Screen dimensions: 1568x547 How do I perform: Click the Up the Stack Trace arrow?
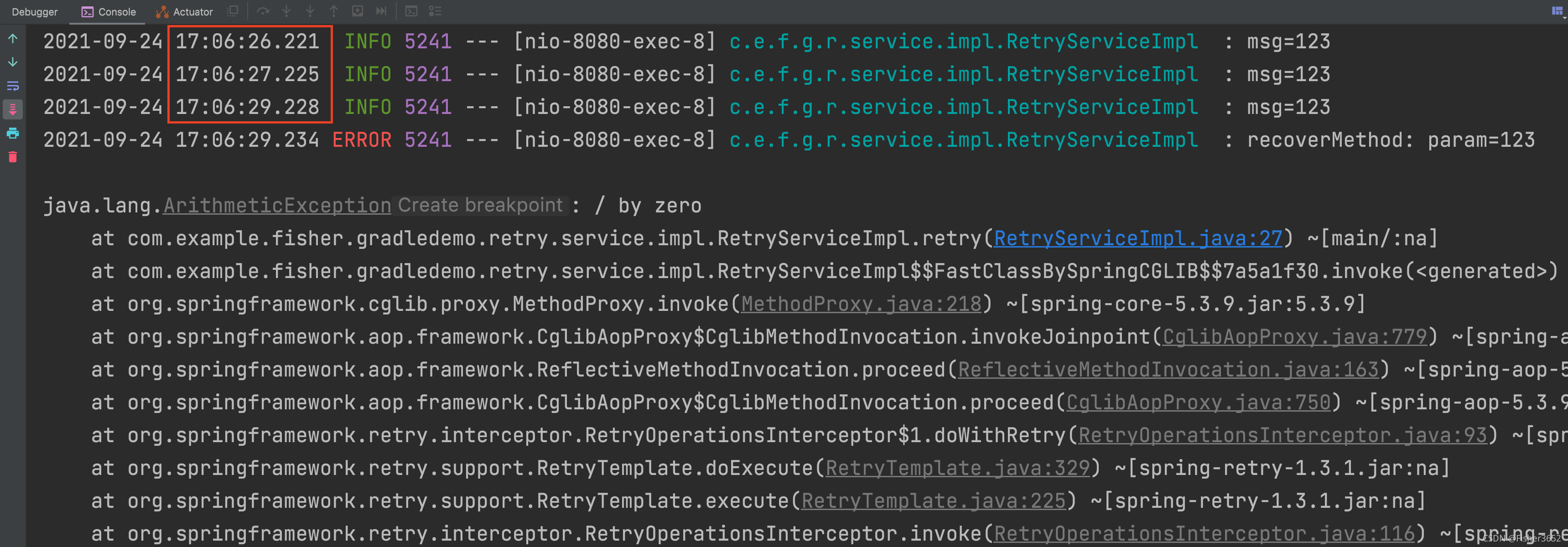click(x=13, y=38)
